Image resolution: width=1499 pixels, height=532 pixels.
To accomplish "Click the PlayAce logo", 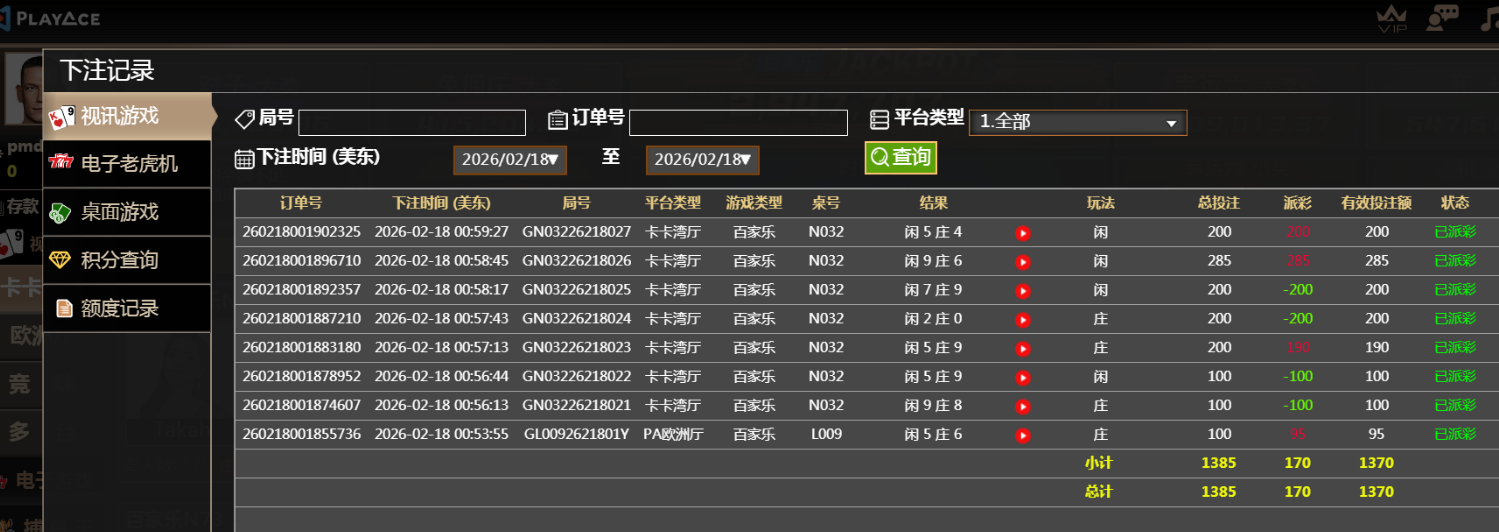I will 50,17.
